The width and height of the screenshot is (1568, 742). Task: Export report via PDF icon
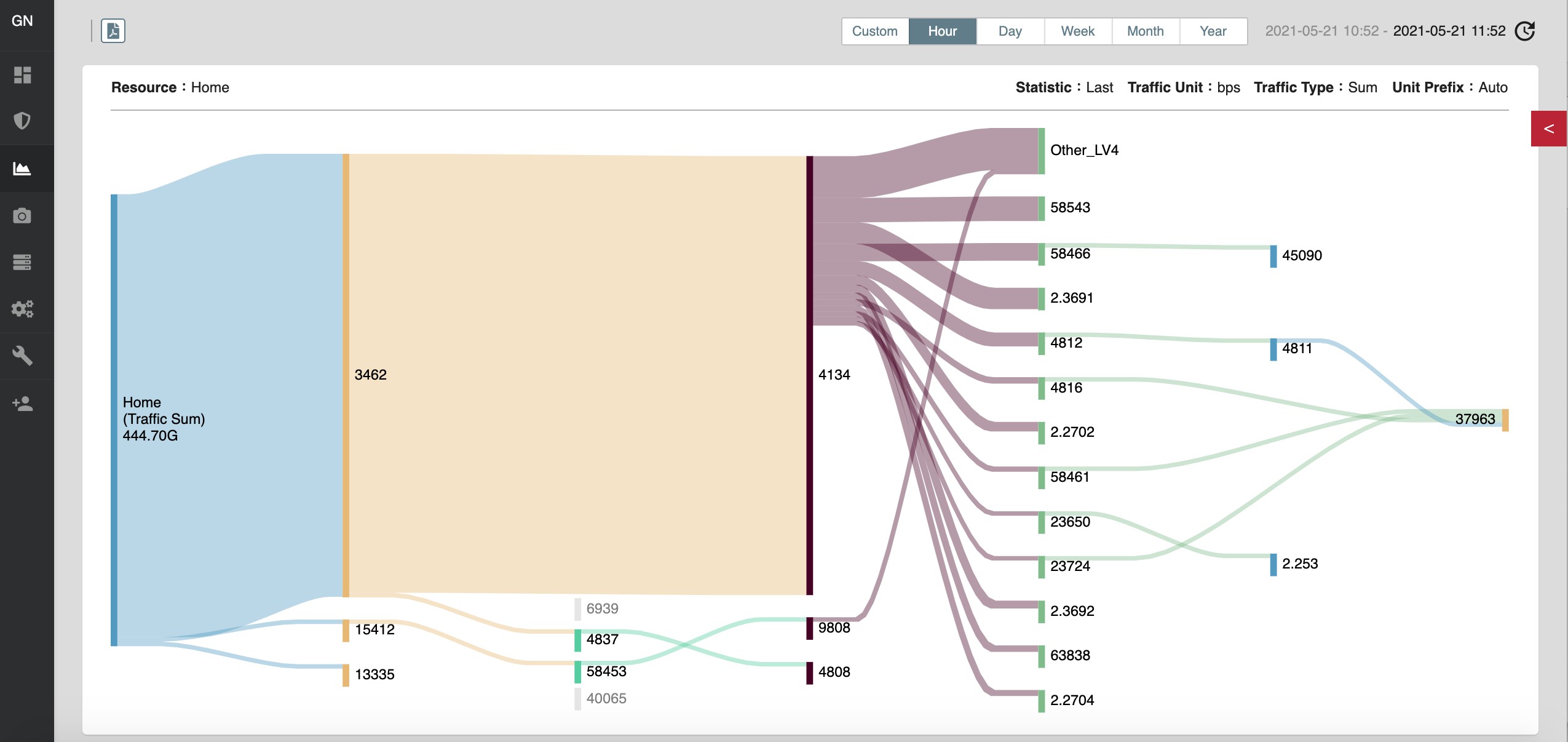113,31
